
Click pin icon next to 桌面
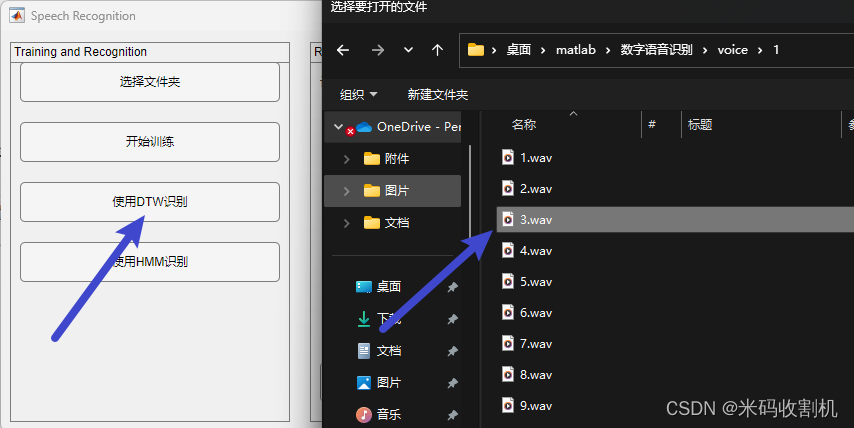click(x=452, y=288)
